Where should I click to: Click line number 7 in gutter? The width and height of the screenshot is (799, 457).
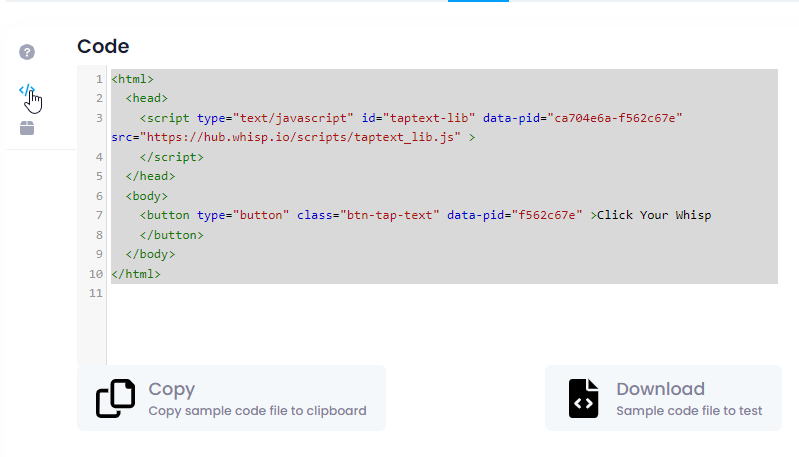click(x=99, y=215)
